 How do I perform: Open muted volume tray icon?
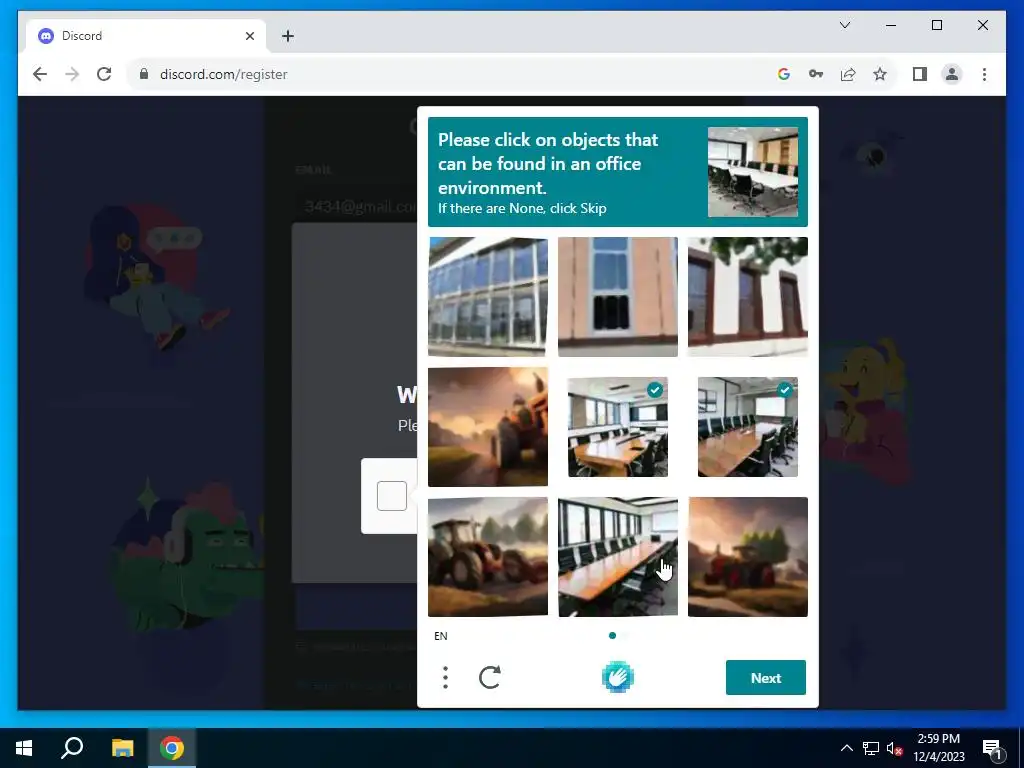click(894, 748)
